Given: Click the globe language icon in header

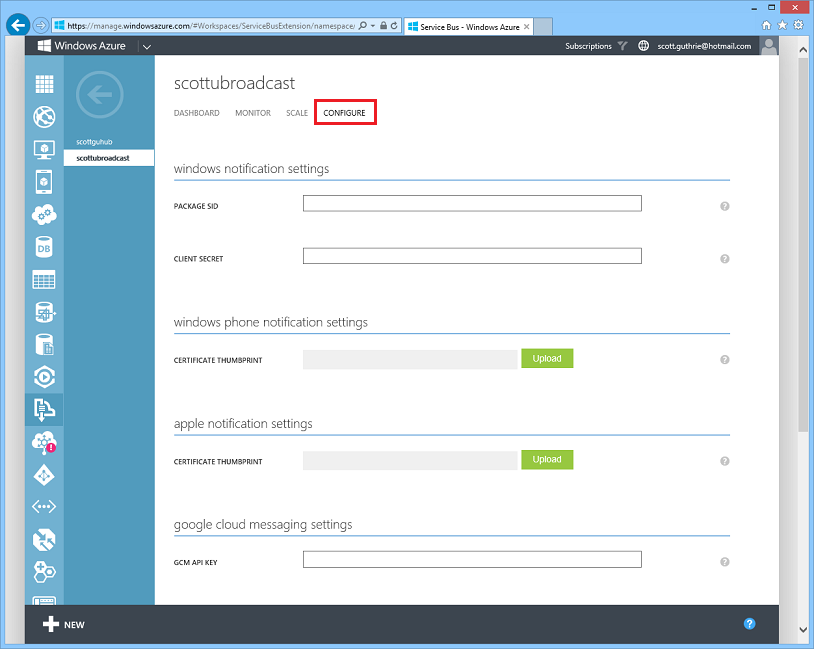Looking at the screenshot, I should (x=643, y=46).
